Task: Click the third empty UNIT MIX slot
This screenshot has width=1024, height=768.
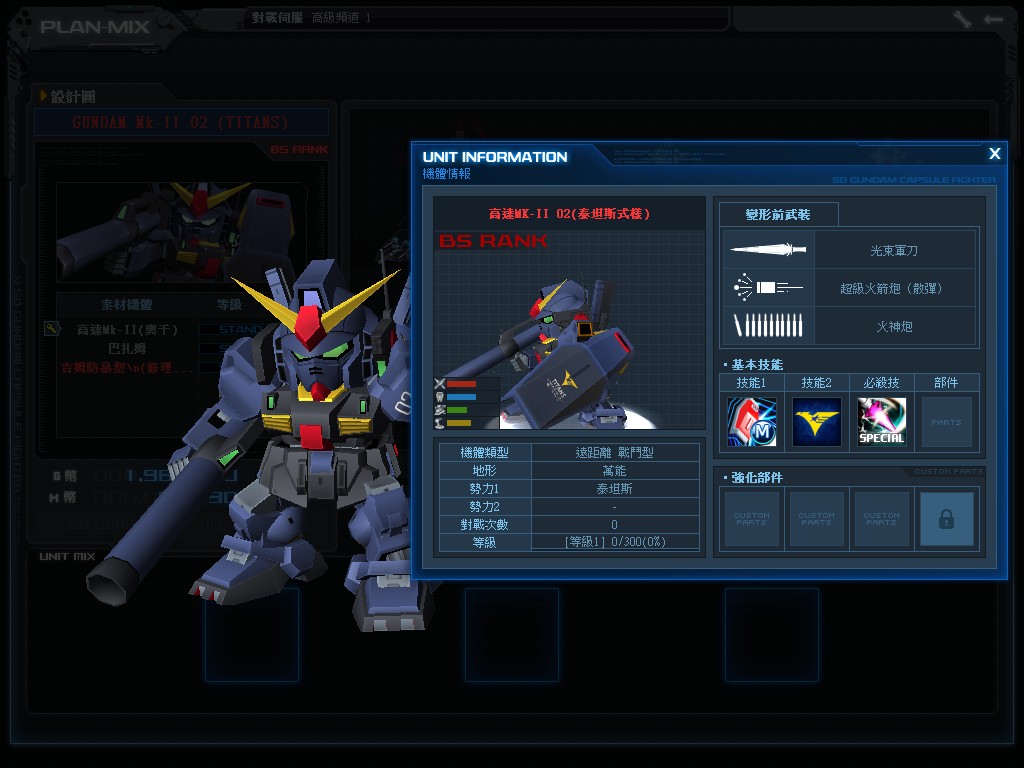Action: (x=772, y=635)
